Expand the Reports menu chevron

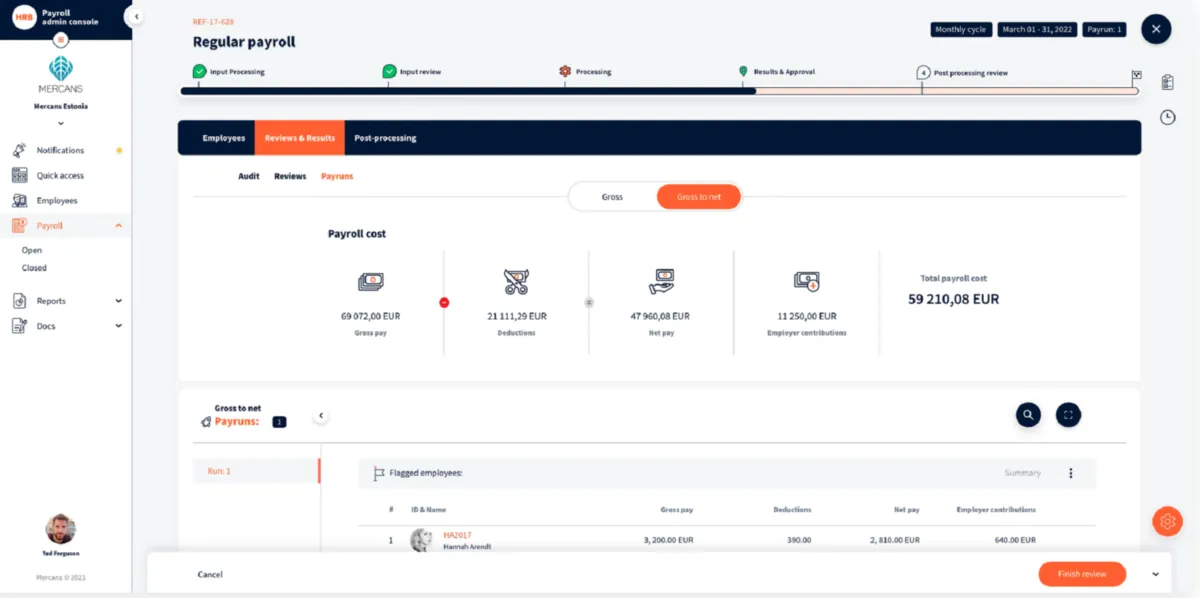119,301
